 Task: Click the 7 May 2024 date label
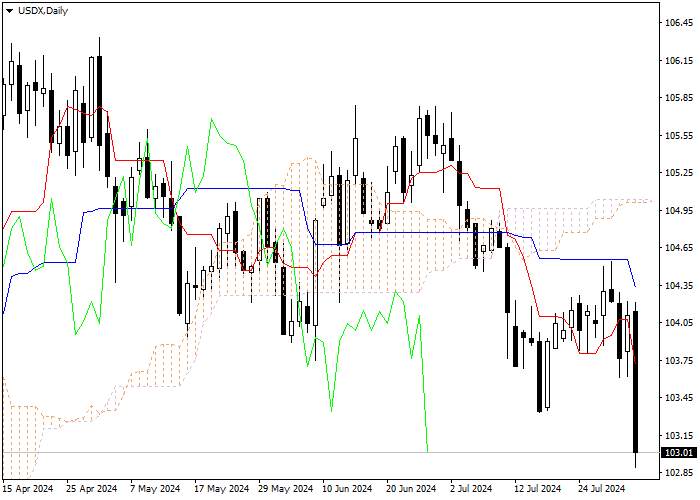155,489
